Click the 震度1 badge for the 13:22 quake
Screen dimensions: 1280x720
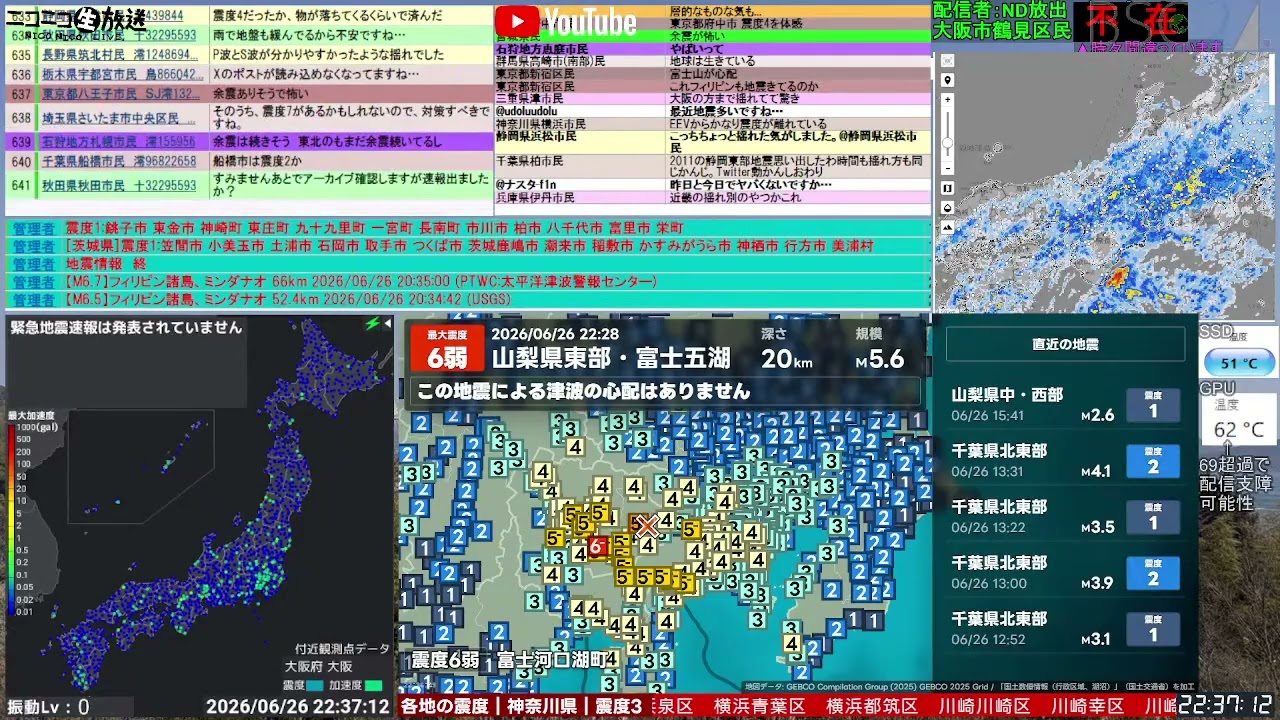point(1153,517)
